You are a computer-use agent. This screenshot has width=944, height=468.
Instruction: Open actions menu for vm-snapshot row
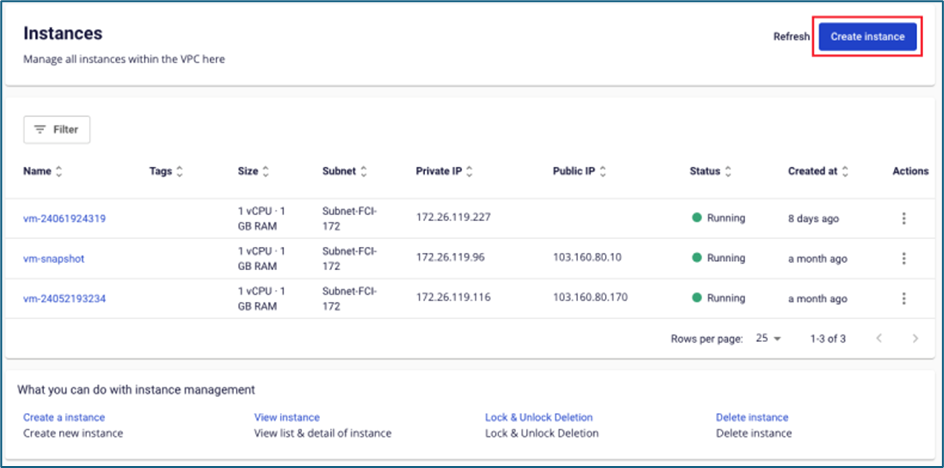coord(903,258)
